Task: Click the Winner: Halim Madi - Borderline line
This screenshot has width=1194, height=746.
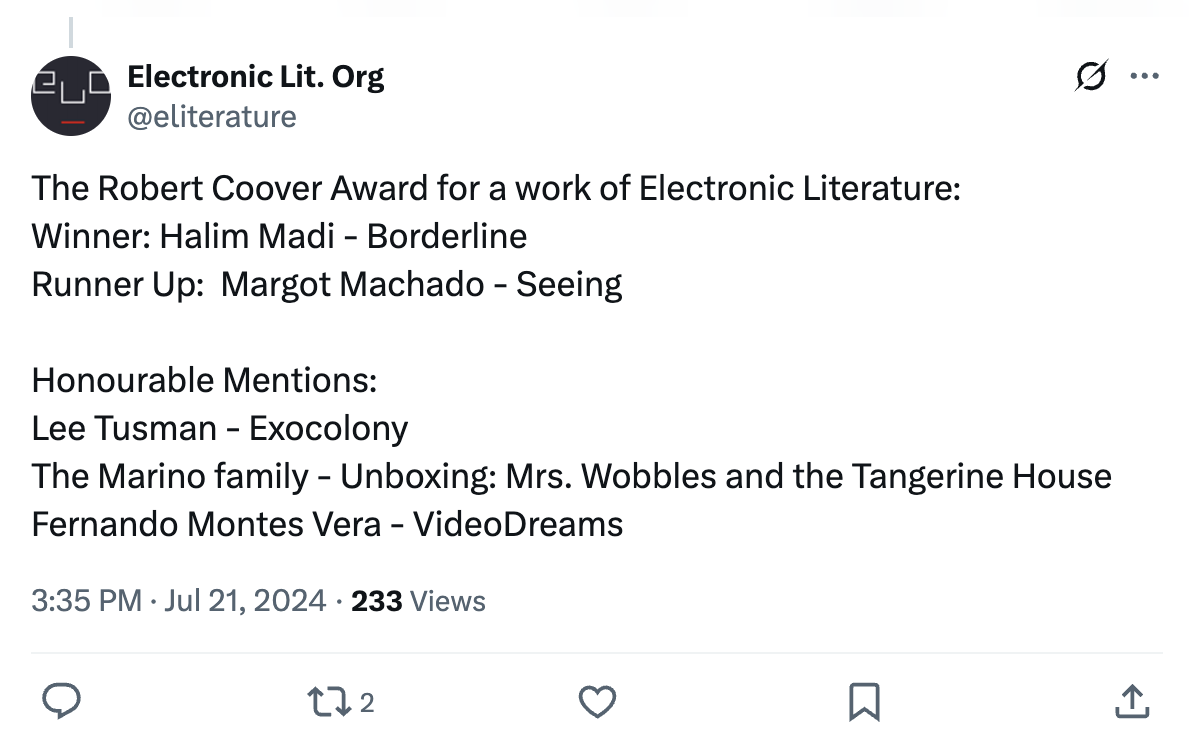Action: [x=279, y=236]
